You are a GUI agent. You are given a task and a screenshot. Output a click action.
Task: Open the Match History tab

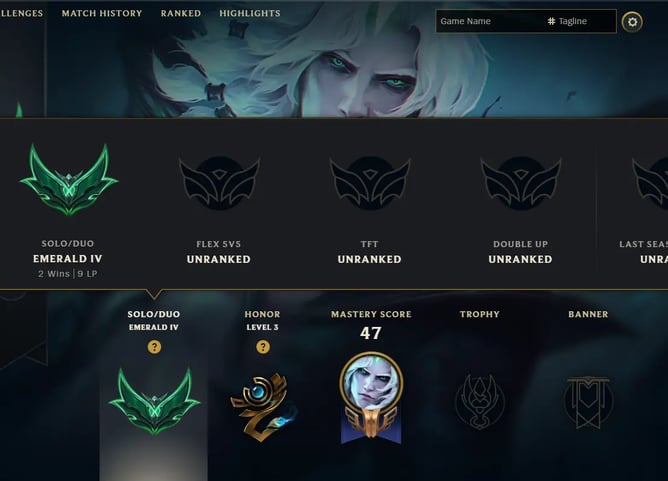102,13
